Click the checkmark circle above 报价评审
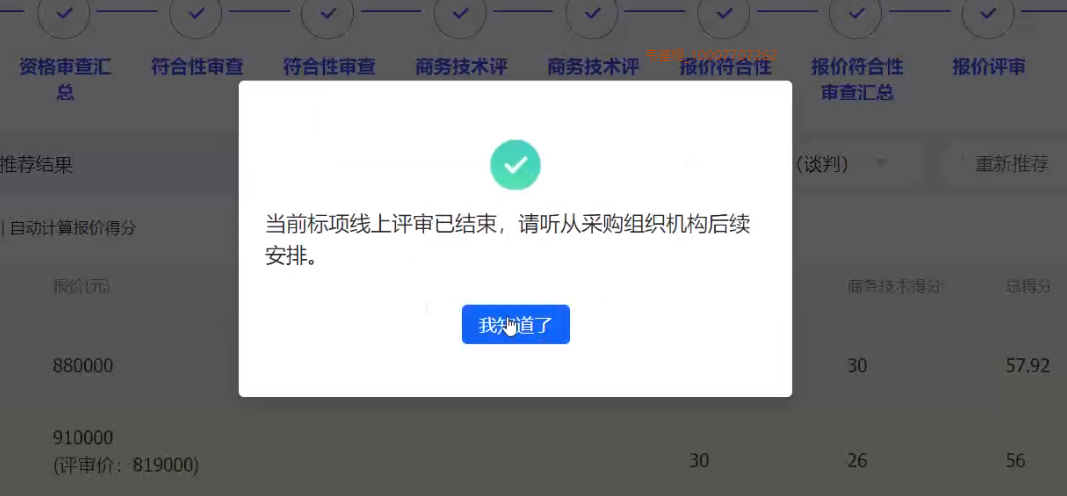This screenshot has width=1067, height=496. [x=988, y=13]
